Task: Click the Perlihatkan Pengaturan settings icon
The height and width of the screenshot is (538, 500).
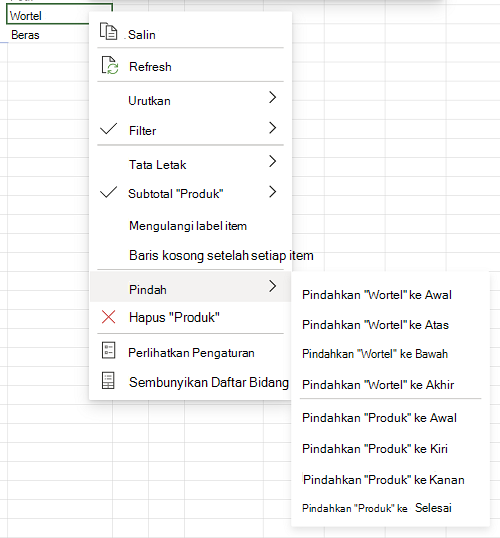Action: tap(108, 350)
